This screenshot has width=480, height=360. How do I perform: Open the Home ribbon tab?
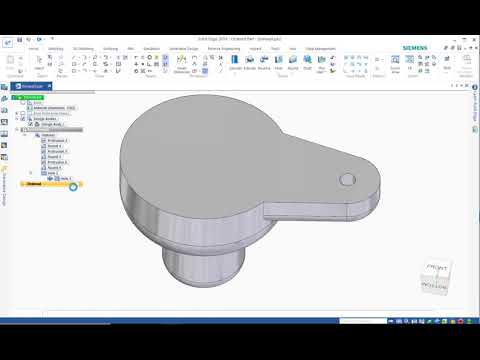(33, 49)
